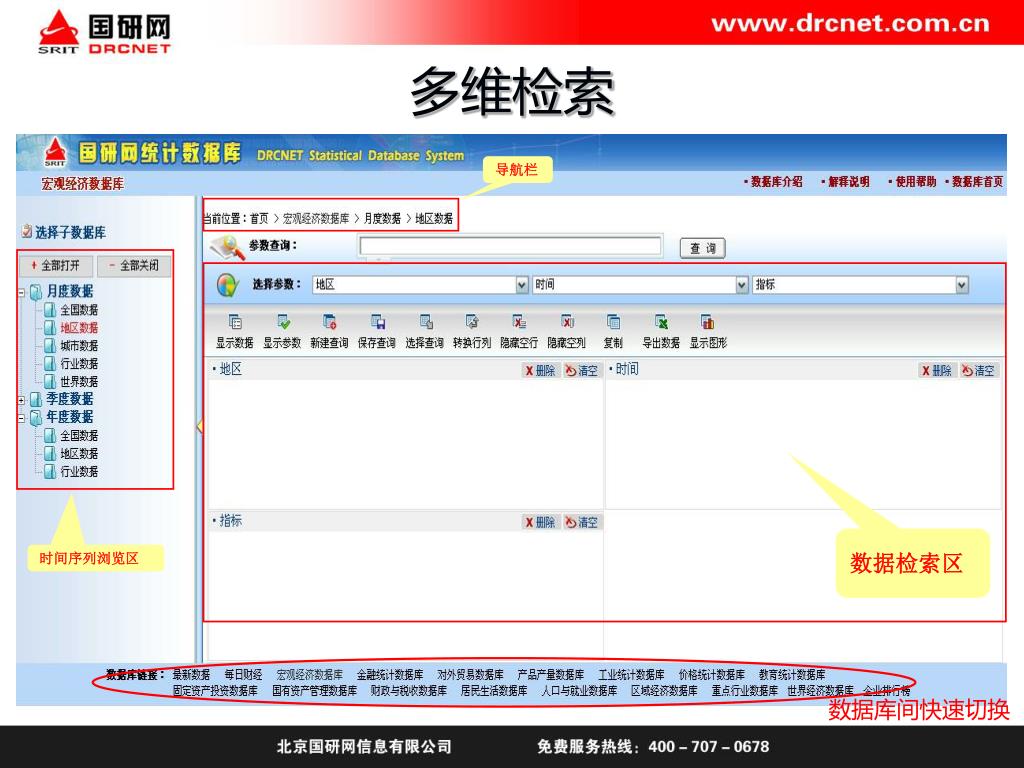This screenshot has height=768, width=1024.
Task: Click the 显示图形 chart icon
Action: tap(708, 322)
